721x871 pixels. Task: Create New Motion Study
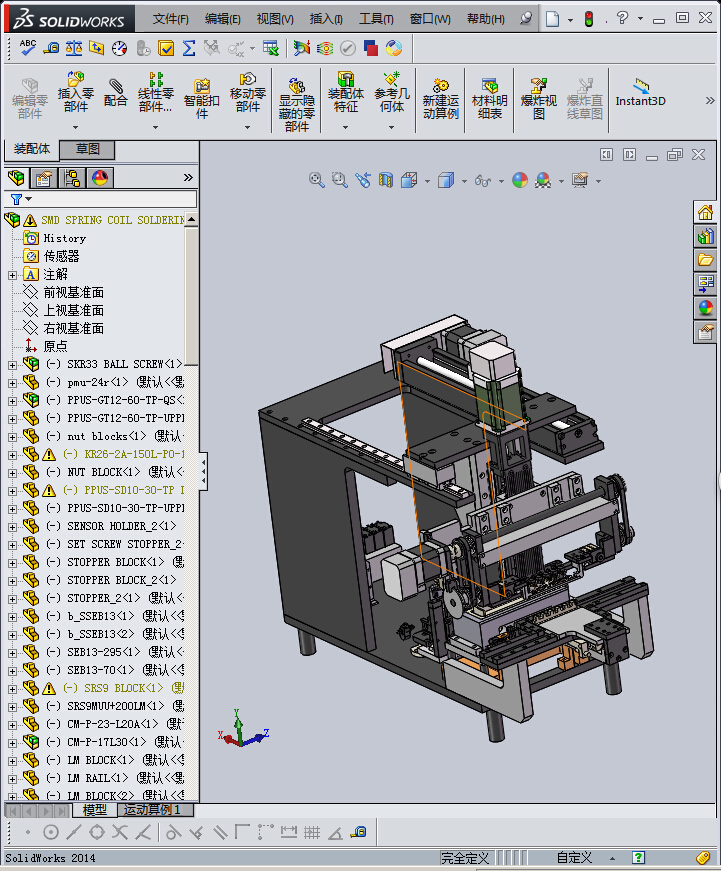coord(440,99)
